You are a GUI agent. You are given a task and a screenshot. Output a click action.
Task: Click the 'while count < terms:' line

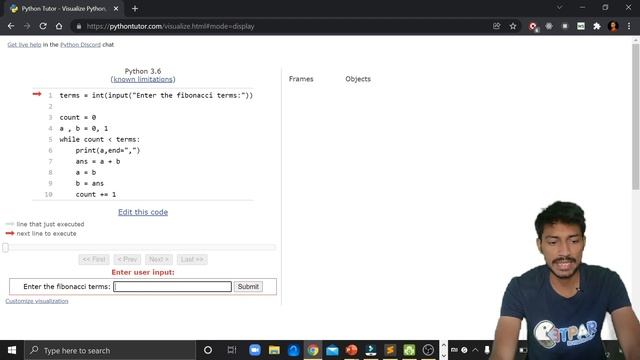tap(100, 139)
